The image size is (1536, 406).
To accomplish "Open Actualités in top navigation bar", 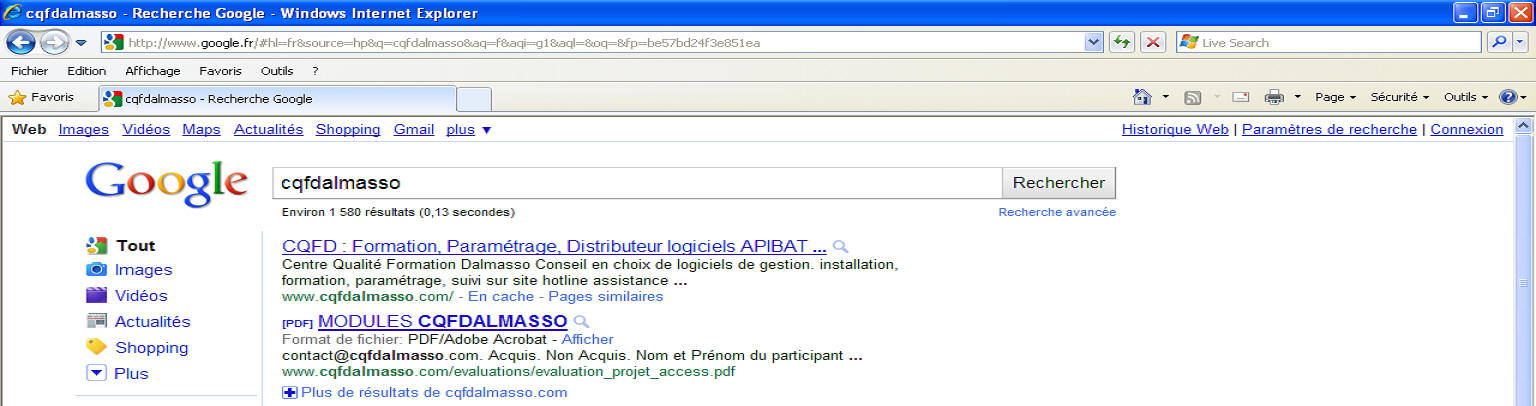I will (268, 129).
